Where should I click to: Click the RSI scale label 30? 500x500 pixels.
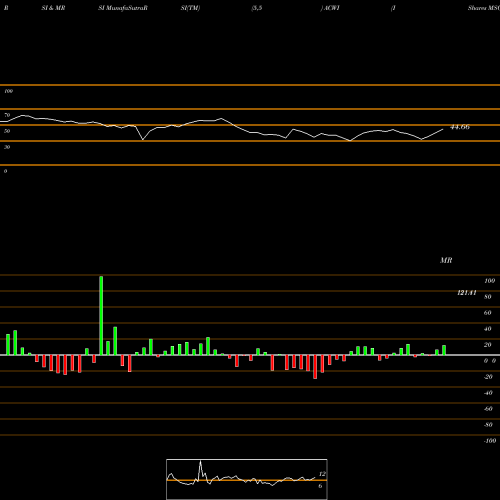7,147
